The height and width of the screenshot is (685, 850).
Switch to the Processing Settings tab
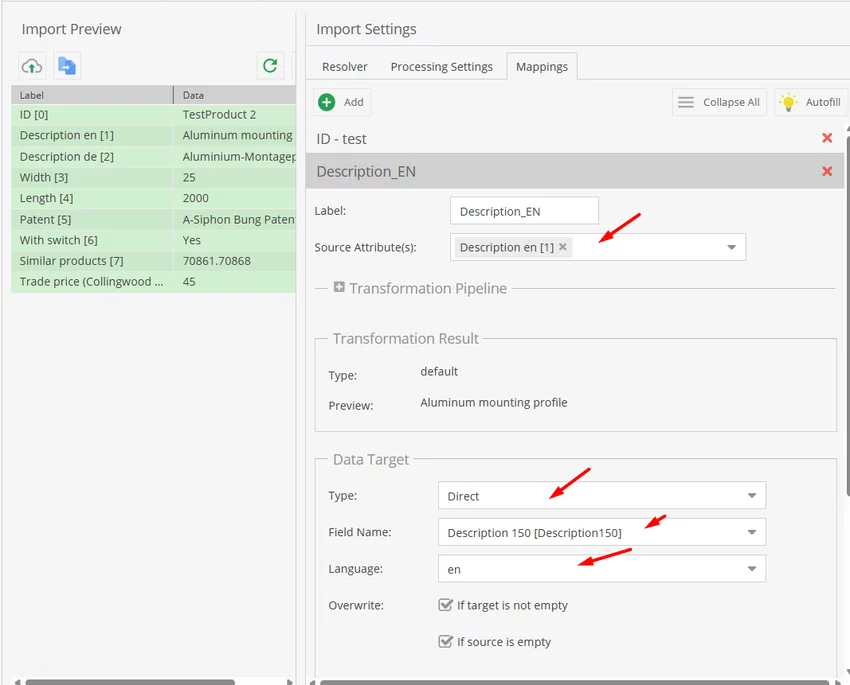pos(441,67)
